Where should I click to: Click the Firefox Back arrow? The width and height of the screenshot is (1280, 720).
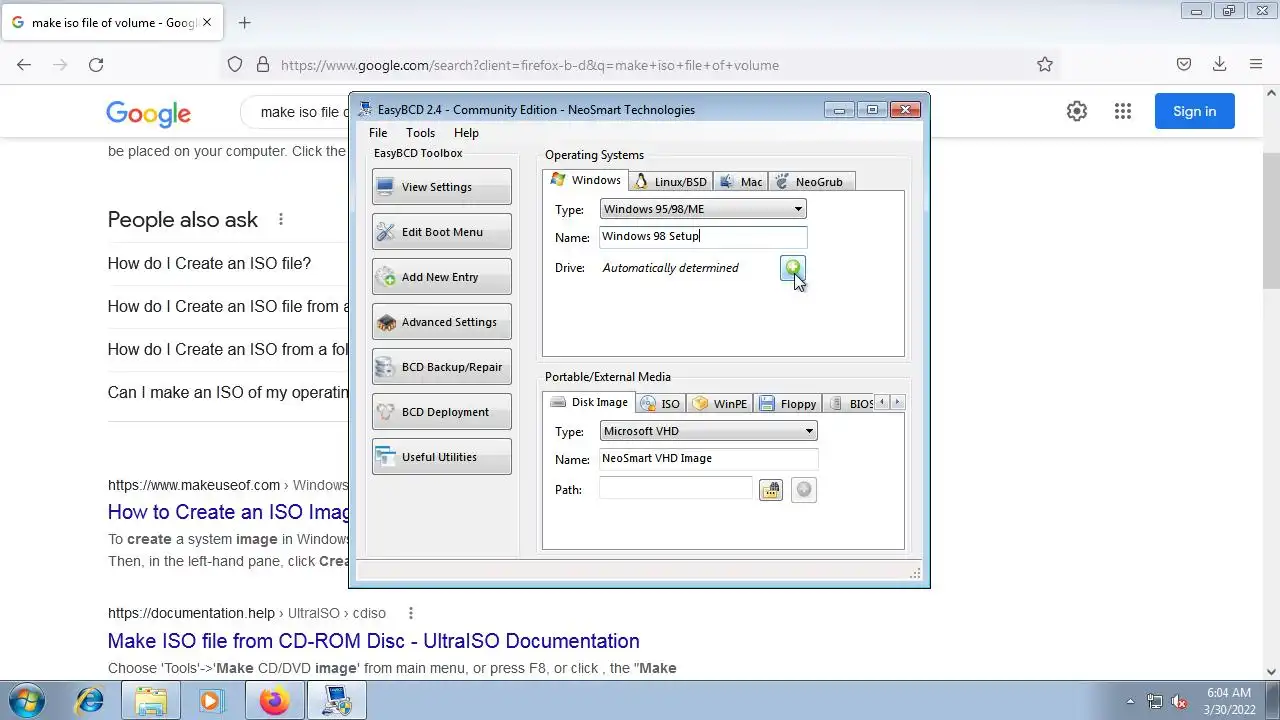(24, 65)
